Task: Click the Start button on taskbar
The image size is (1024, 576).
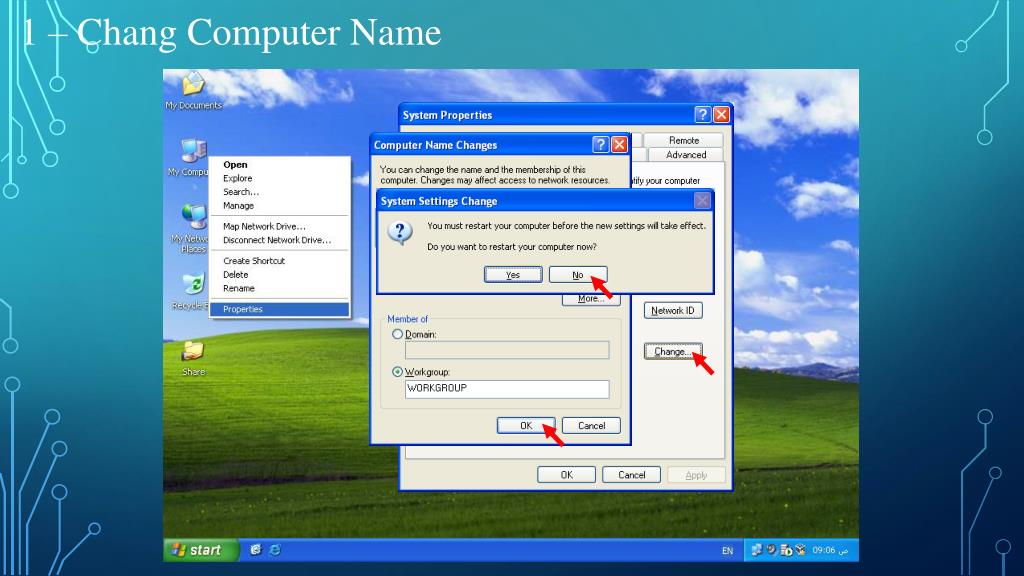Action: point(200,550)
